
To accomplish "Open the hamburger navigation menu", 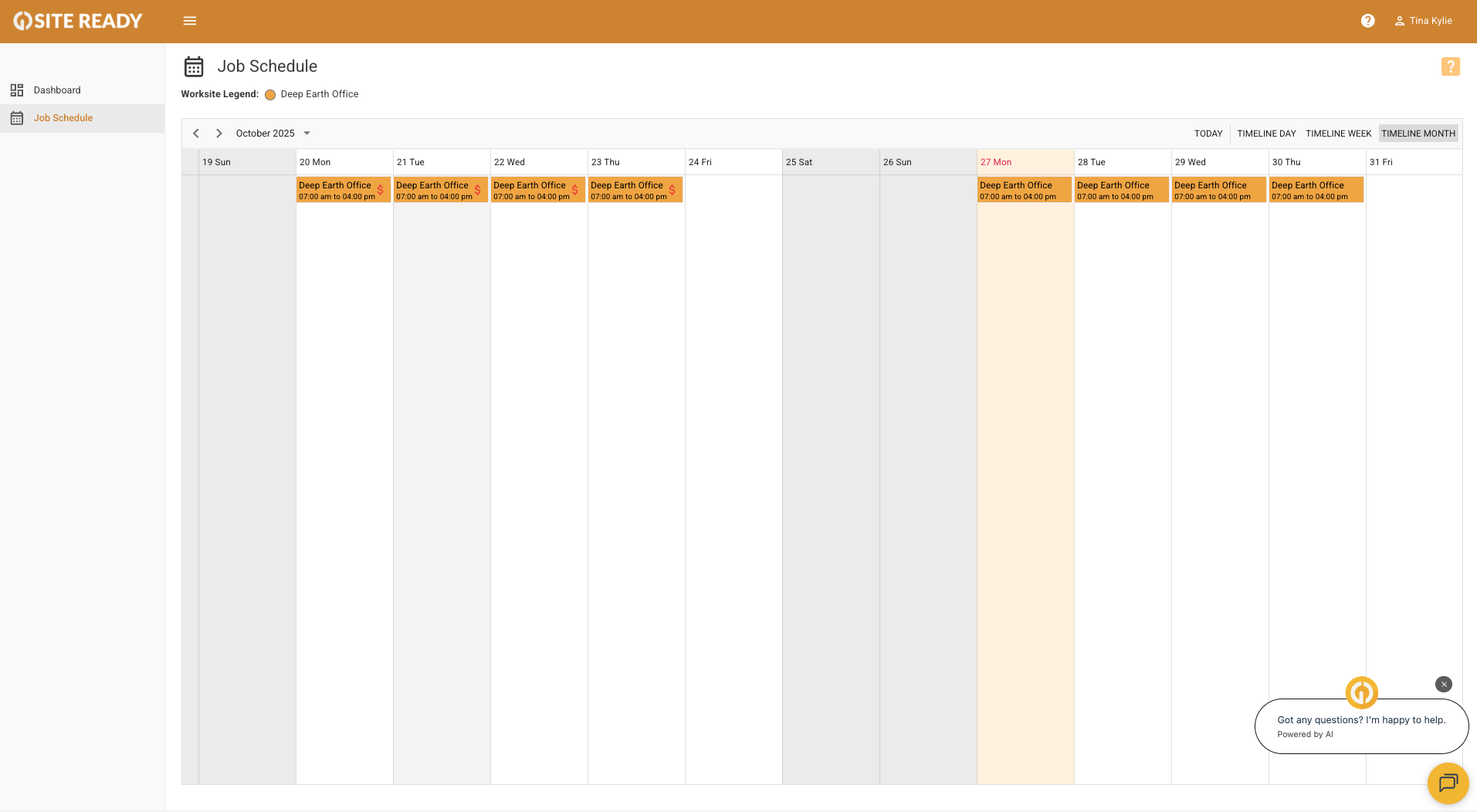I will click(x=190, y=21).
